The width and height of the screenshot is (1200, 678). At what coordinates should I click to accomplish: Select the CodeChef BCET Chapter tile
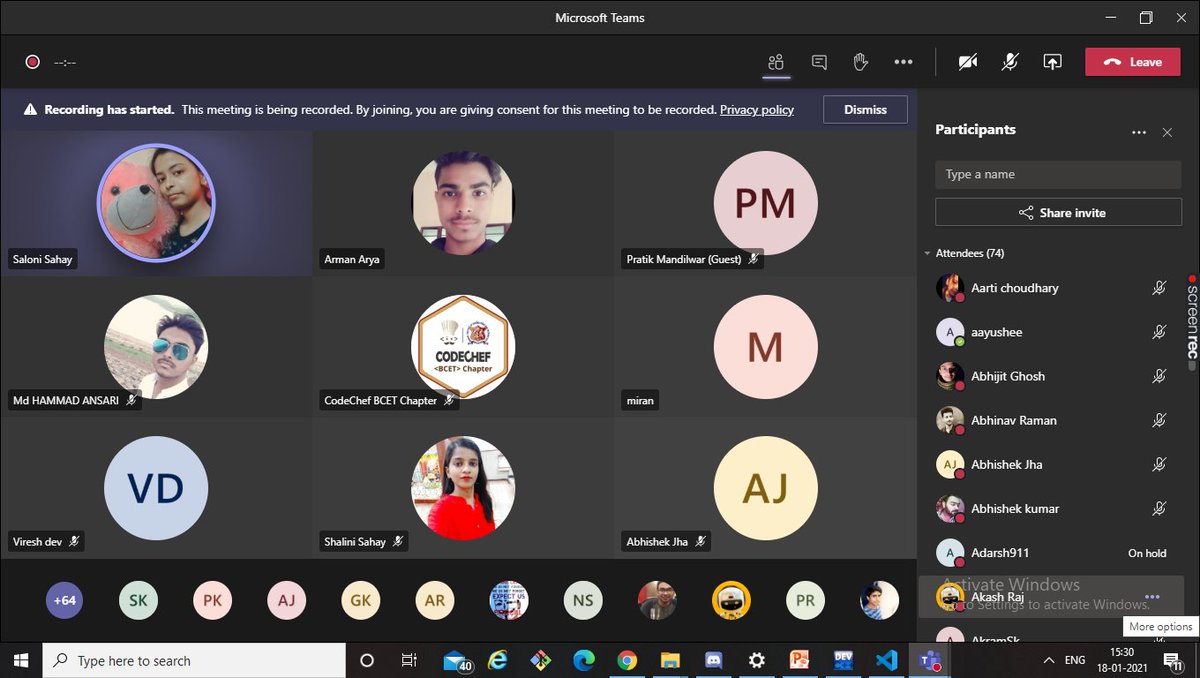[463, 346]
